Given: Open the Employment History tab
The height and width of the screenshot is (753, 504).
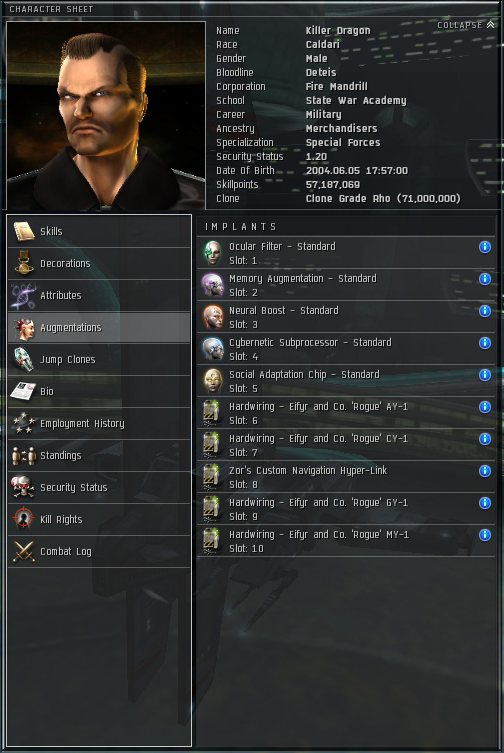Looking at the screenshot, I should (99, 424).
